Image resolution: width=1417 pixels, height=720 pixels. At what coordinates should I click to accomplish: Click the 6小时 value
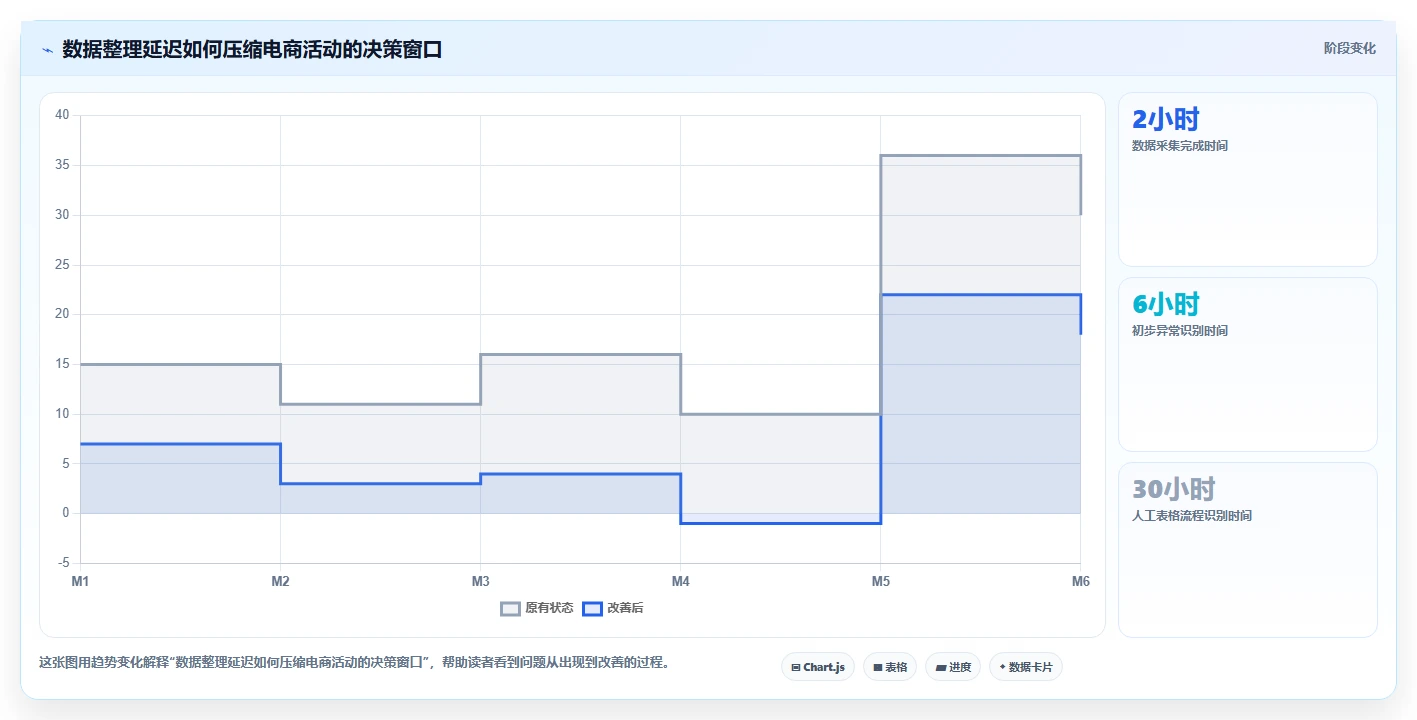[x=1165, y=305]
